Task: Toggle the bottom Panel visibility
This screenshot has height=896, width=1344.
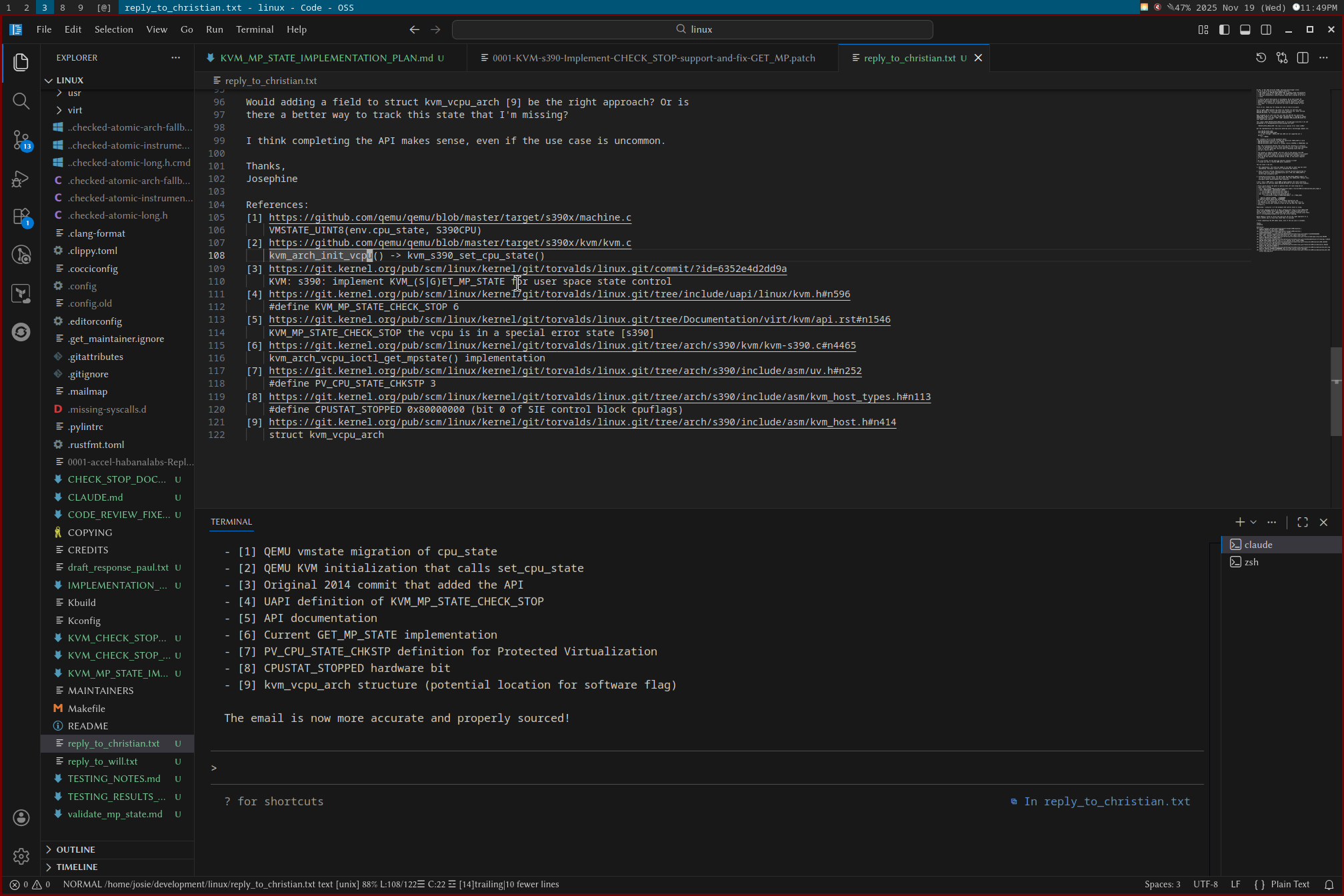Action: (1245, 29)
